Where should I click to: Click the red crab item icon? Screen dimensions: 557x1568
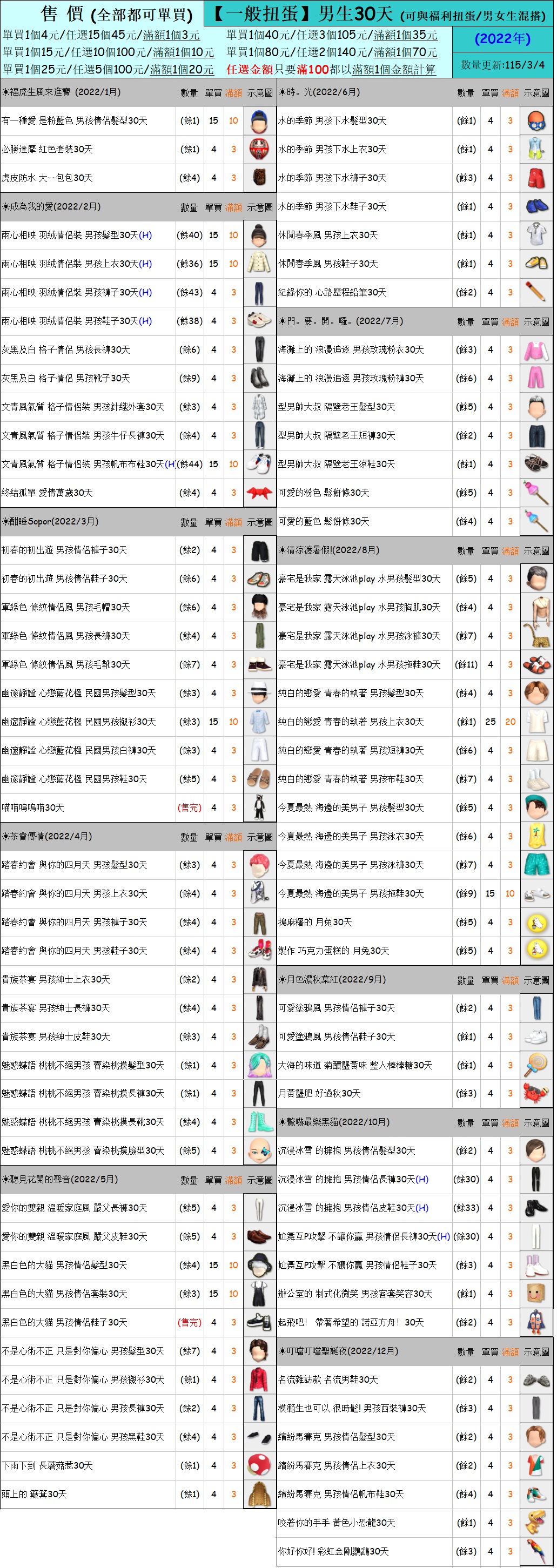coord(536,1093)
